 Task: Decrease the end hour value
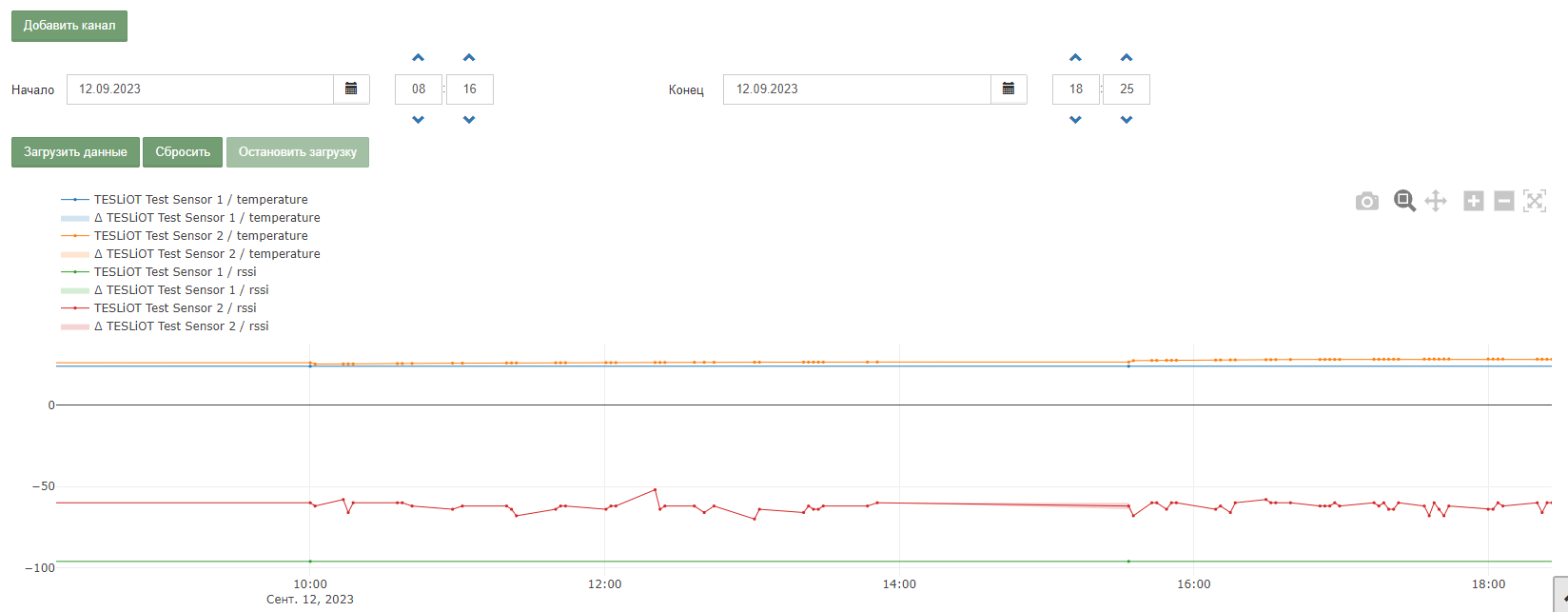[x=1076, y=120]
